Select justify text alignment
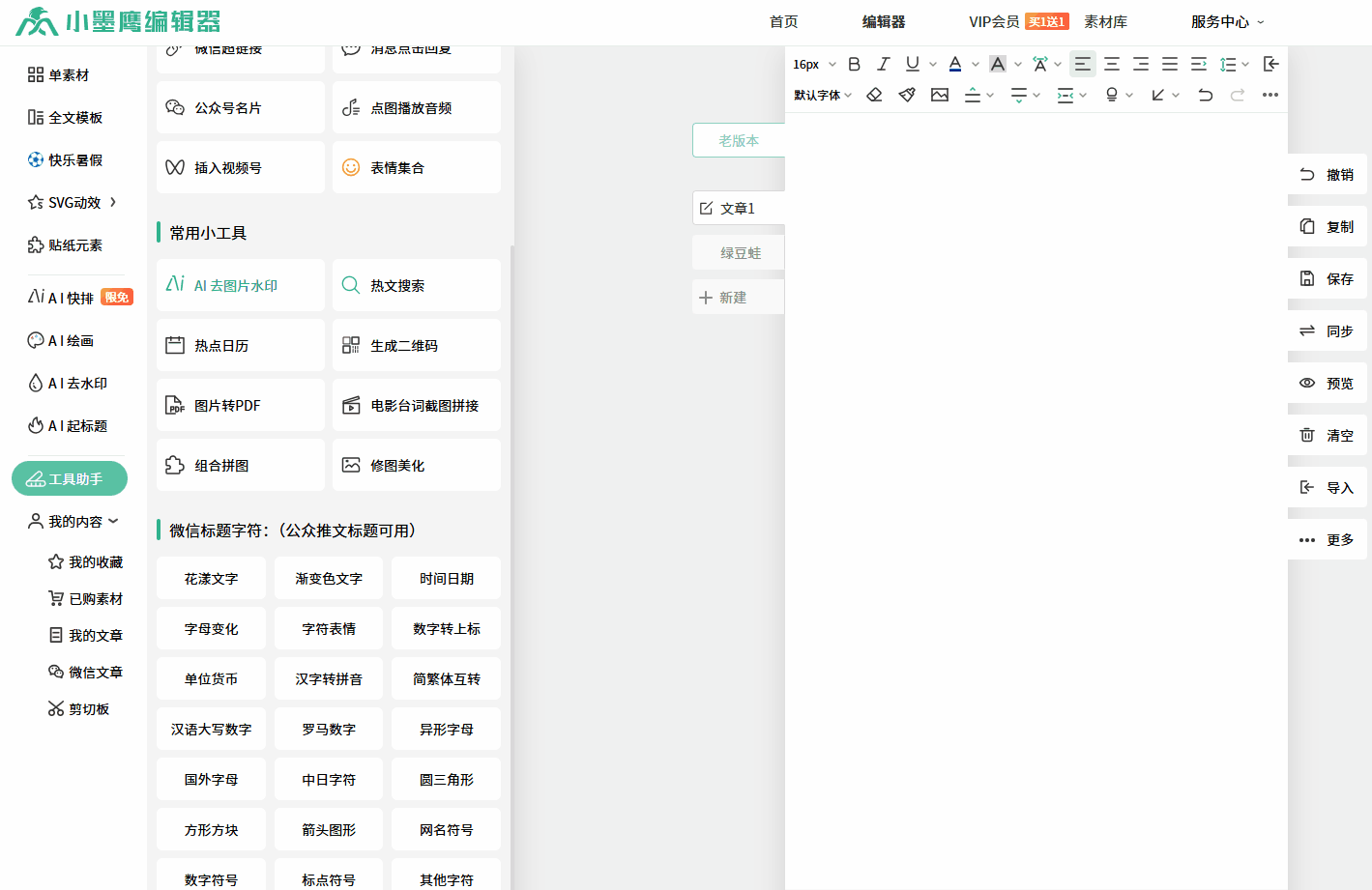The image size is (1372, 890). 1170,64
